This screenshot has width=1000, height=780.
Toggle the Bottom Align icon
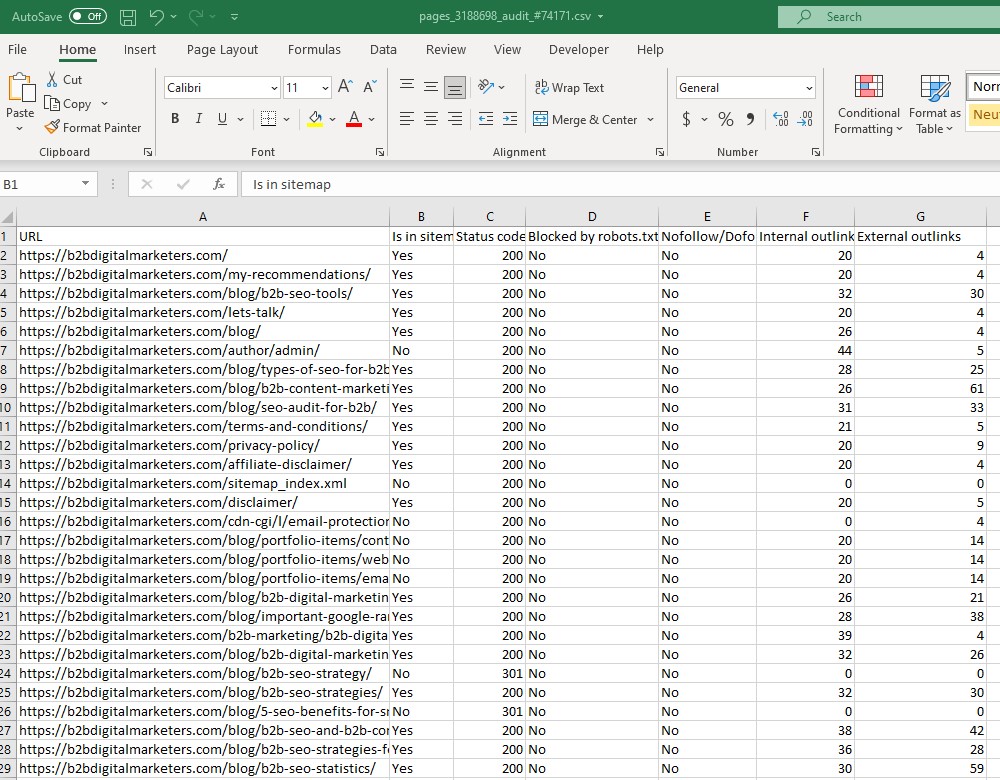click(455, 87)
